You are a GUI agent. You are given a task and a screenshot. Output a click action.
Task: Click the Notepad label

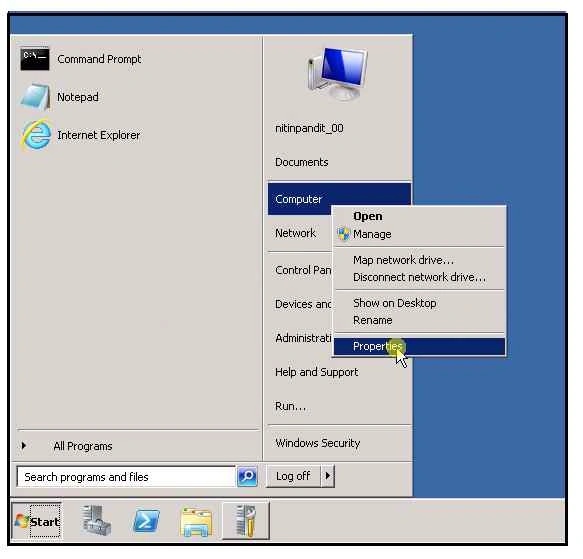coord(78,97)
